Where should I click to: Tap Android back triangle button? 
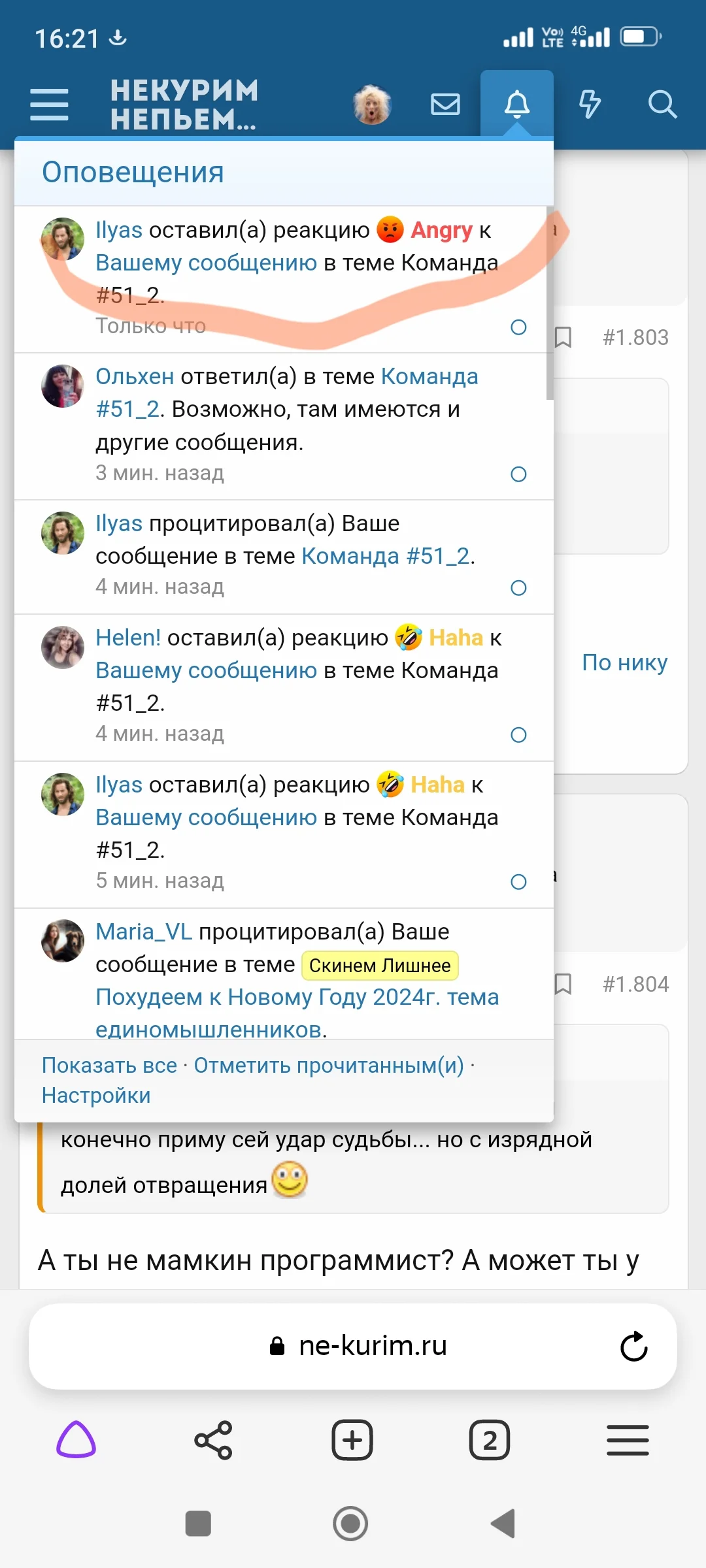pos(503,1524)
